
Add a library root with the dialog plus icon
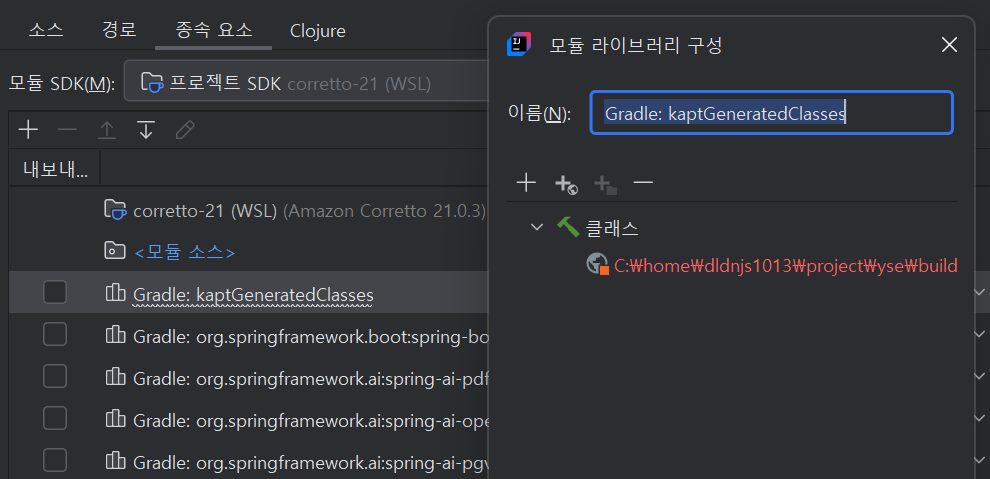(x=526, y=184)
